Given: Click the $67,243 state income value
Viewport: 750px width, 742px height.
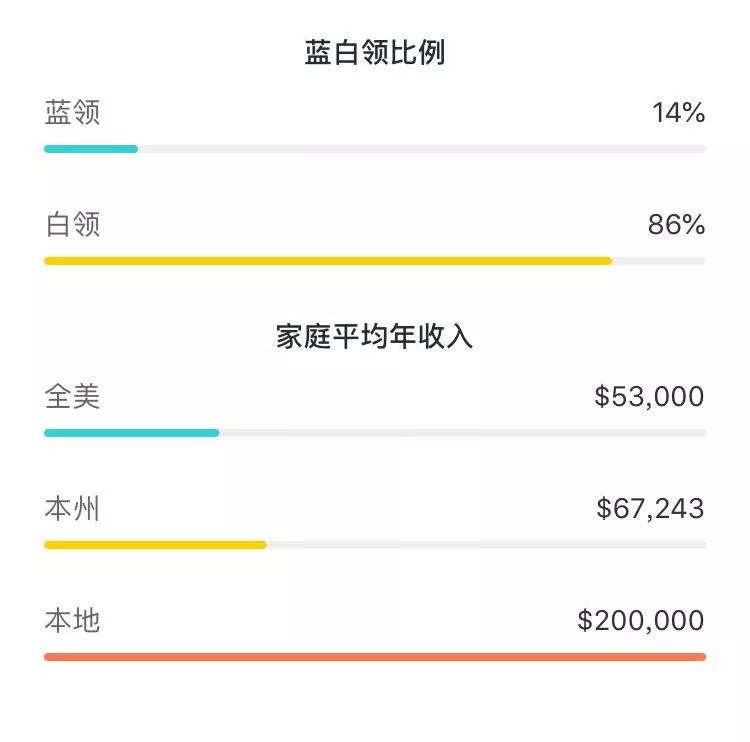Looking at the screenshot, I should click(650, 509).
